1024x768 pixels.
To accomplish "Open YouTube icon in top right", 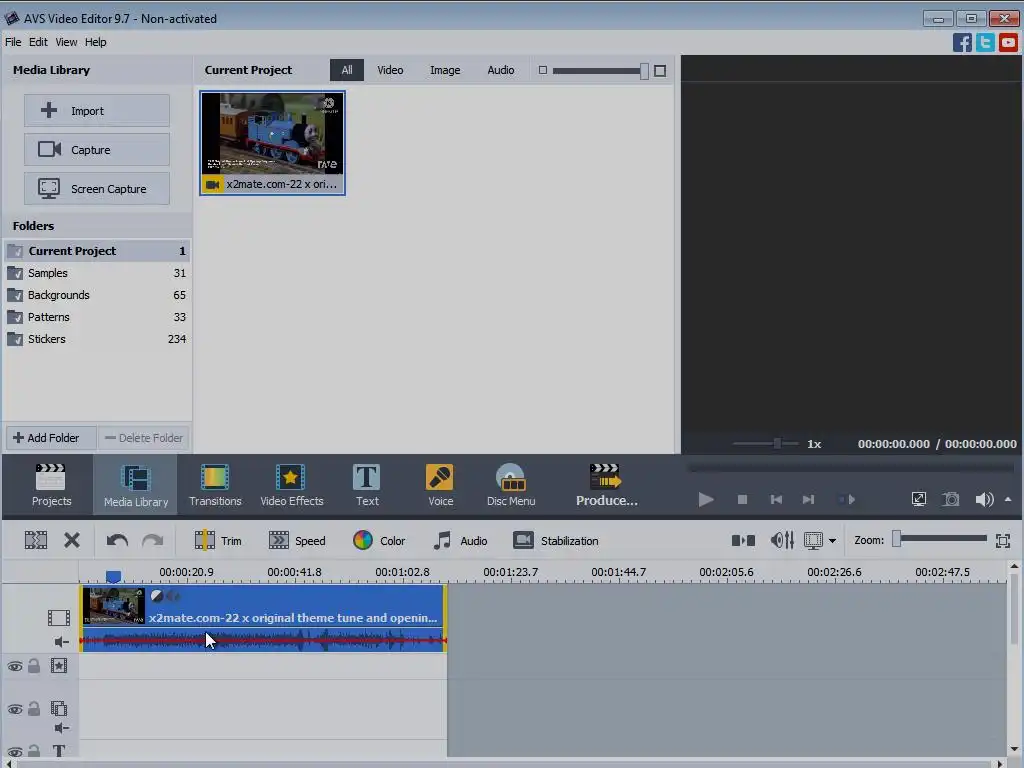I will 1008,42.
